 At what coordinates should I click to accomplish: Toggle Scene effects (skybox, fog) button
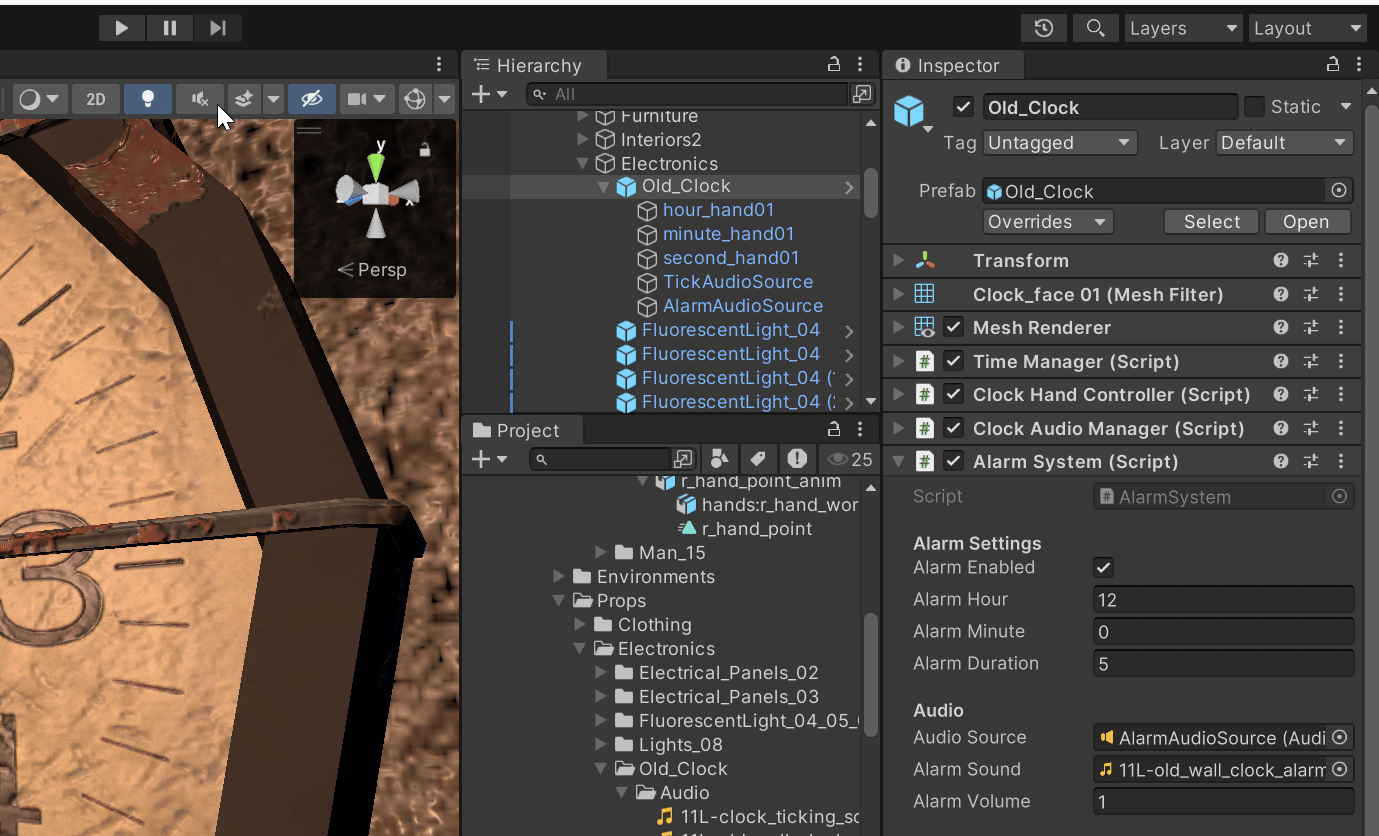coord(244,99)
